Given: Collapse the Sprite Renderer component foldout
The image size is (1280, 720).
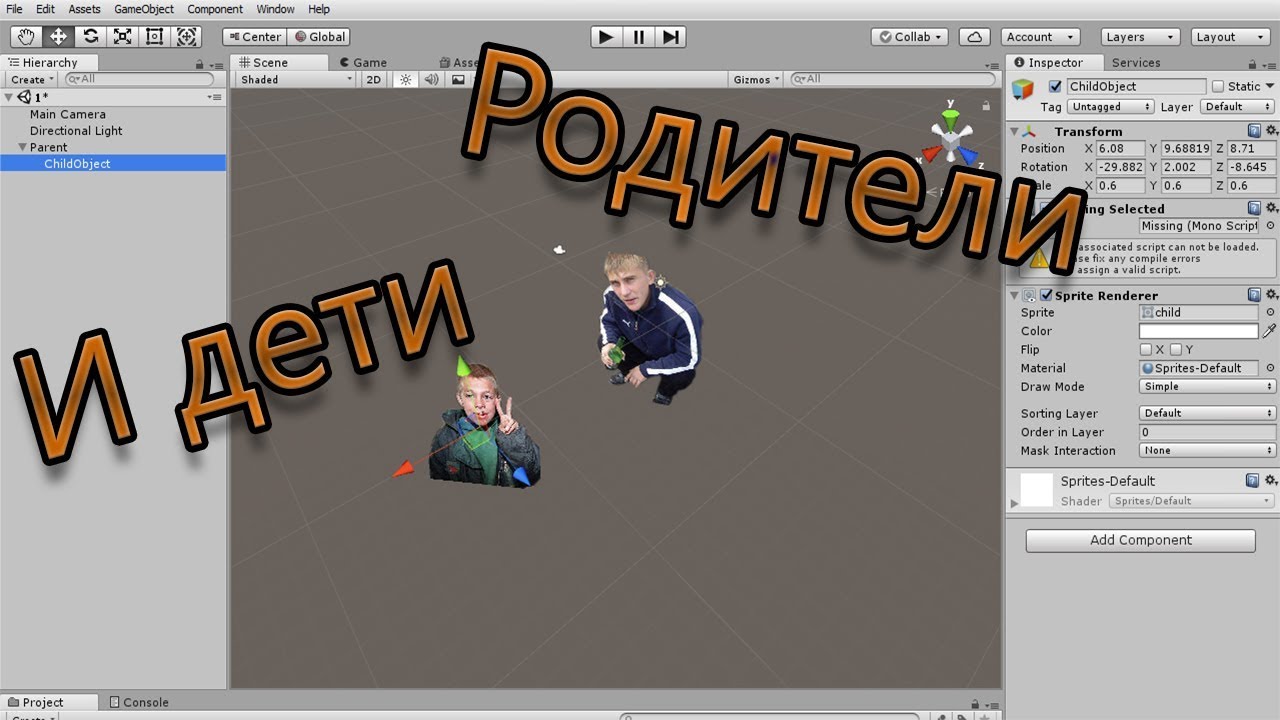Looking at the screenshot, I should pyautogui.click(x=1014, y=295).
